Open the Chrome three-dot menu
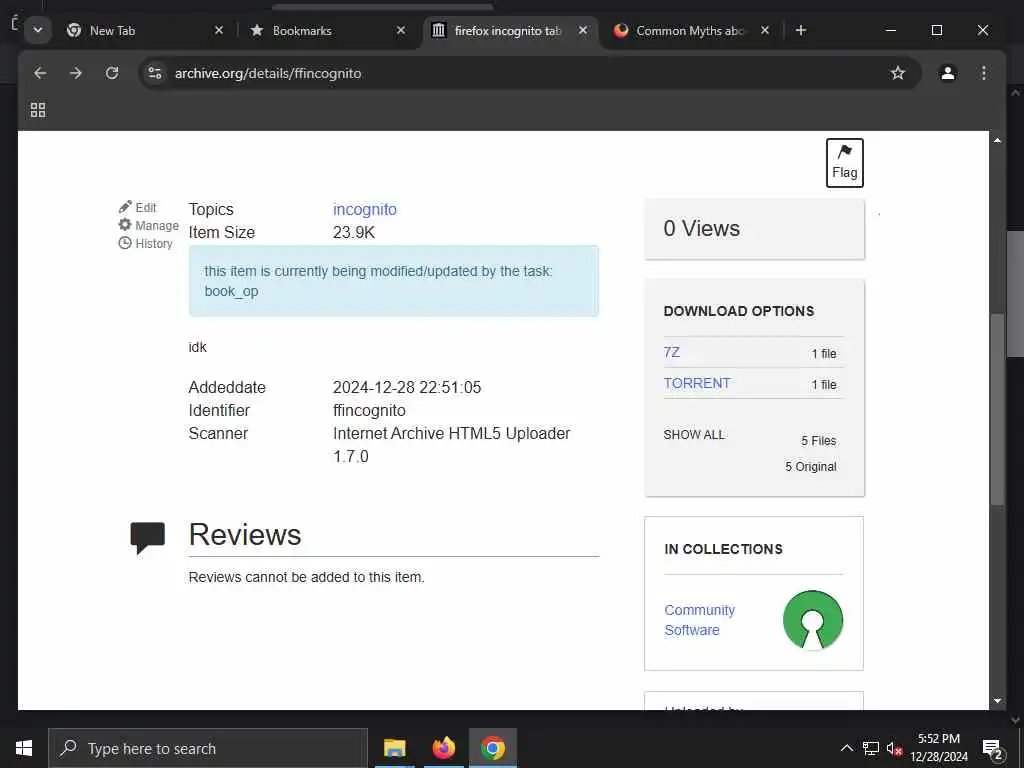1024x768 pixels. (984, 73)
